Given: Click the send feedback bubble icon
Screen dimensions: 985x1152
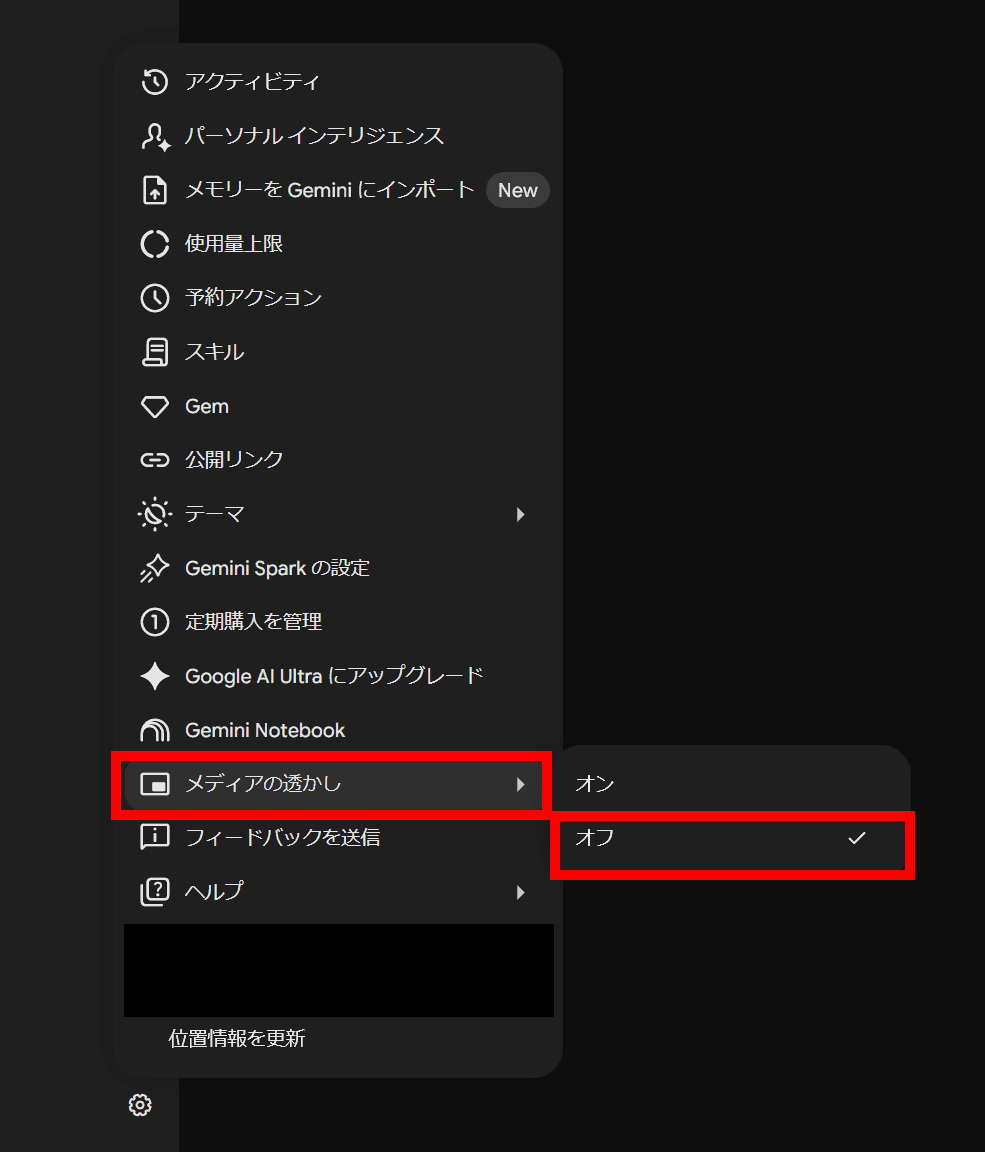Looking at the screenshot, I should click(154, 837).
